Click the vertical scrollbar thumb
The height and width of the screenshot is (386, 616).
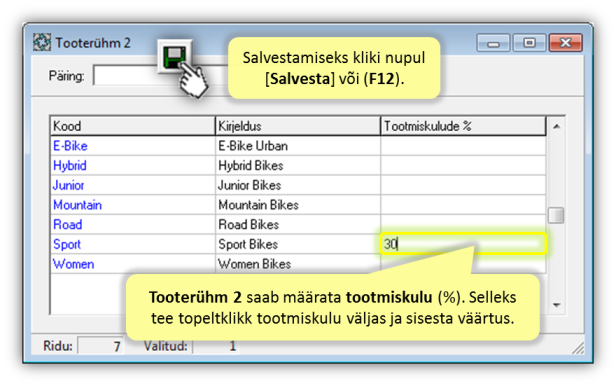click(x=556, y=215)
